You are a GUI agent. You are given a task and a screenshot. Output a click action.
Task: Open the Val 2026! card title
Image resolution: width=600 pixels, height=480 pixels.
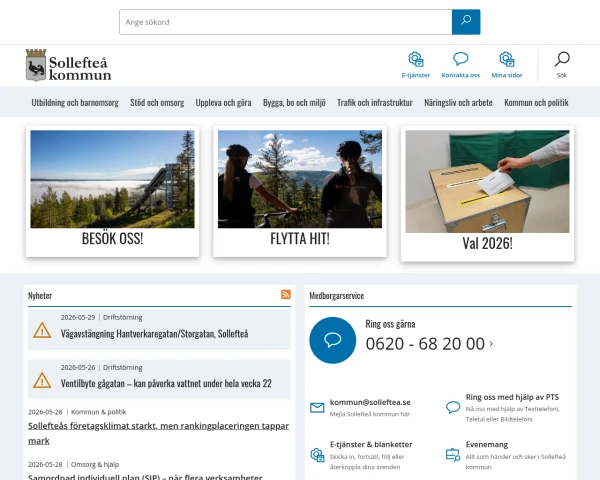(487, 243)
